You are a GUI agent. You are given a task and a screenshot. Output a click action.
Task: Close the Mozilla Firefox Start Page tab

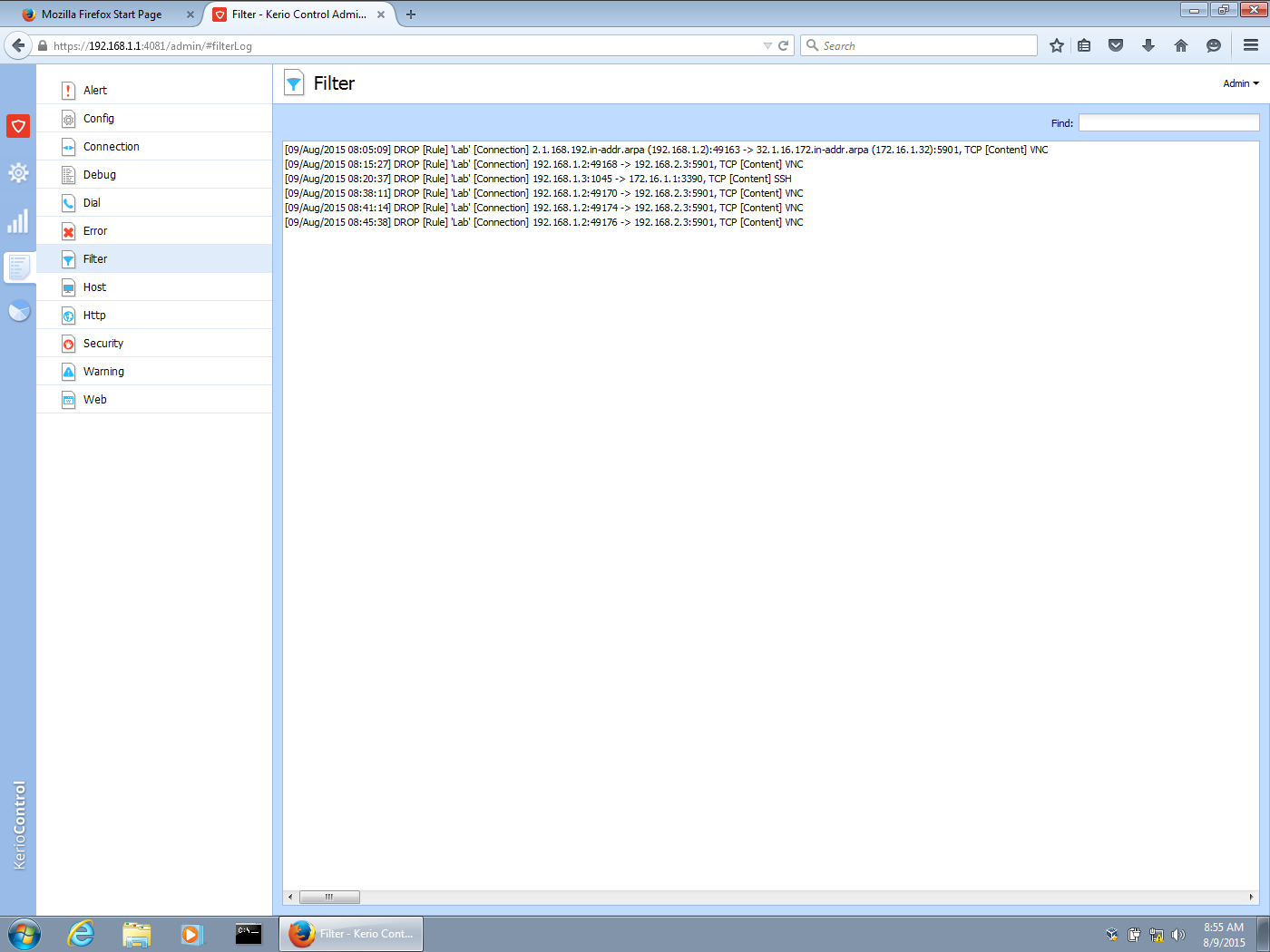190,15
